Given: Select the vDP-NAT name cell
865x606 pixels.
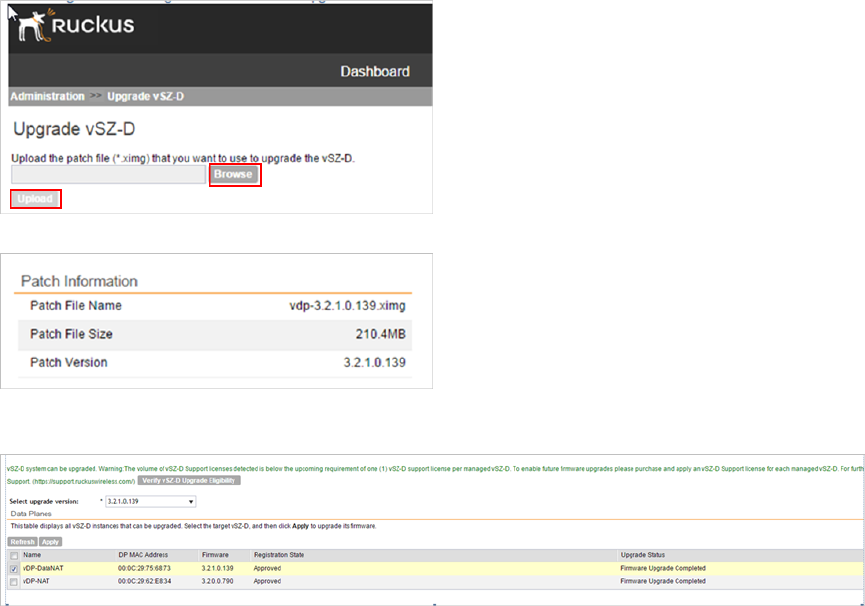Looking at the screenshot, I should pos(36,581).
